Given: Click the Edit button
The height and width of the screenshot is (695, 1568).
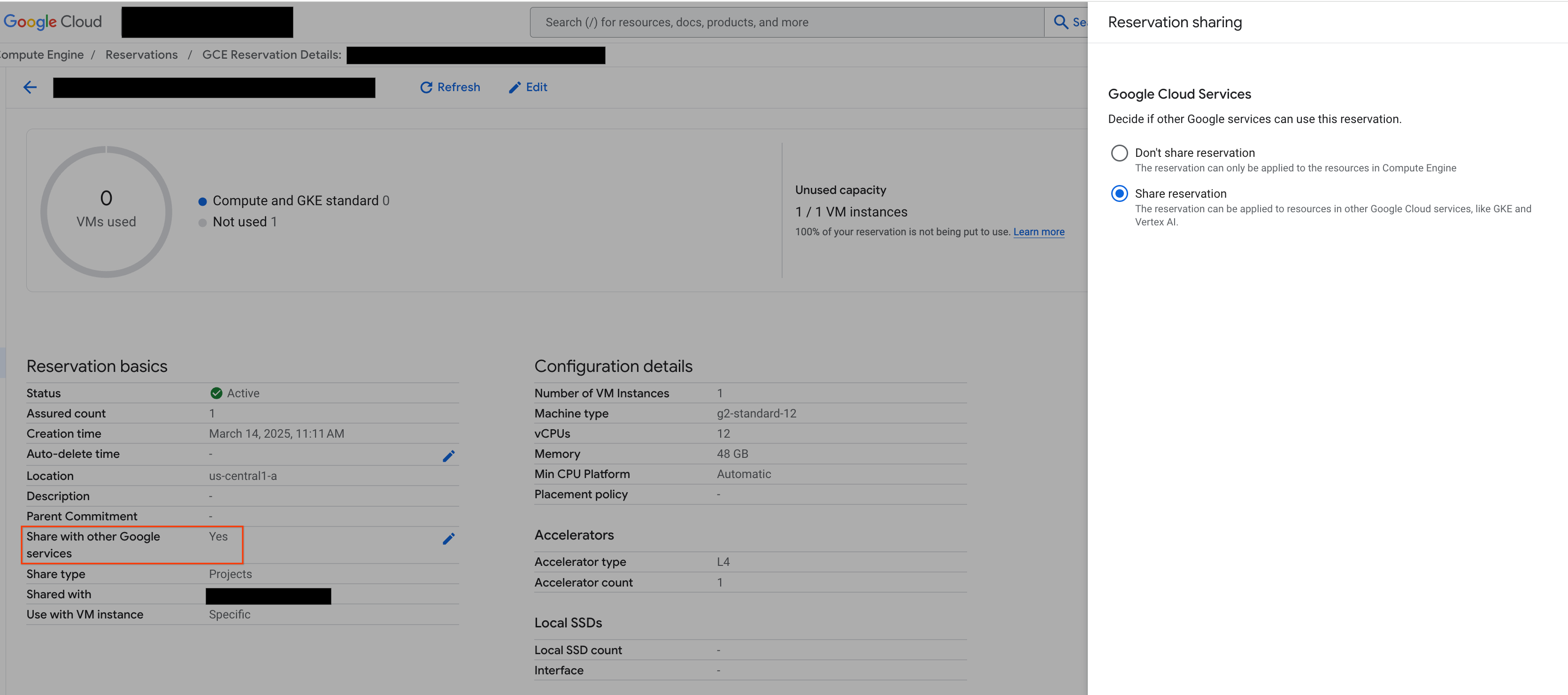Looking at the screenshot, I should click(527, 86).
